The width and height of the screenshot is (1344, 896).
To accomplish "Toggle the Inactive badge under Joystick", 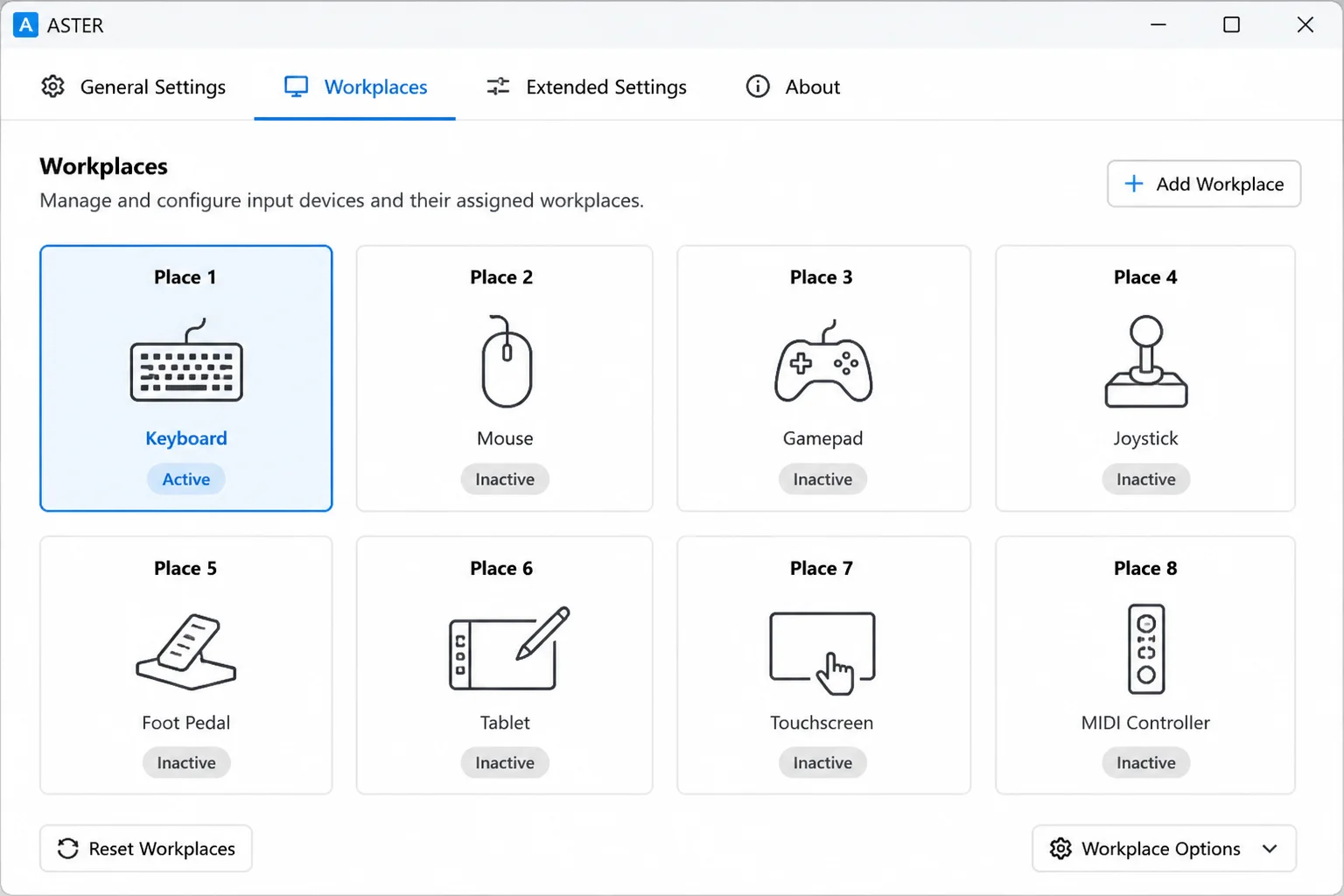I will coord(1146,479).
